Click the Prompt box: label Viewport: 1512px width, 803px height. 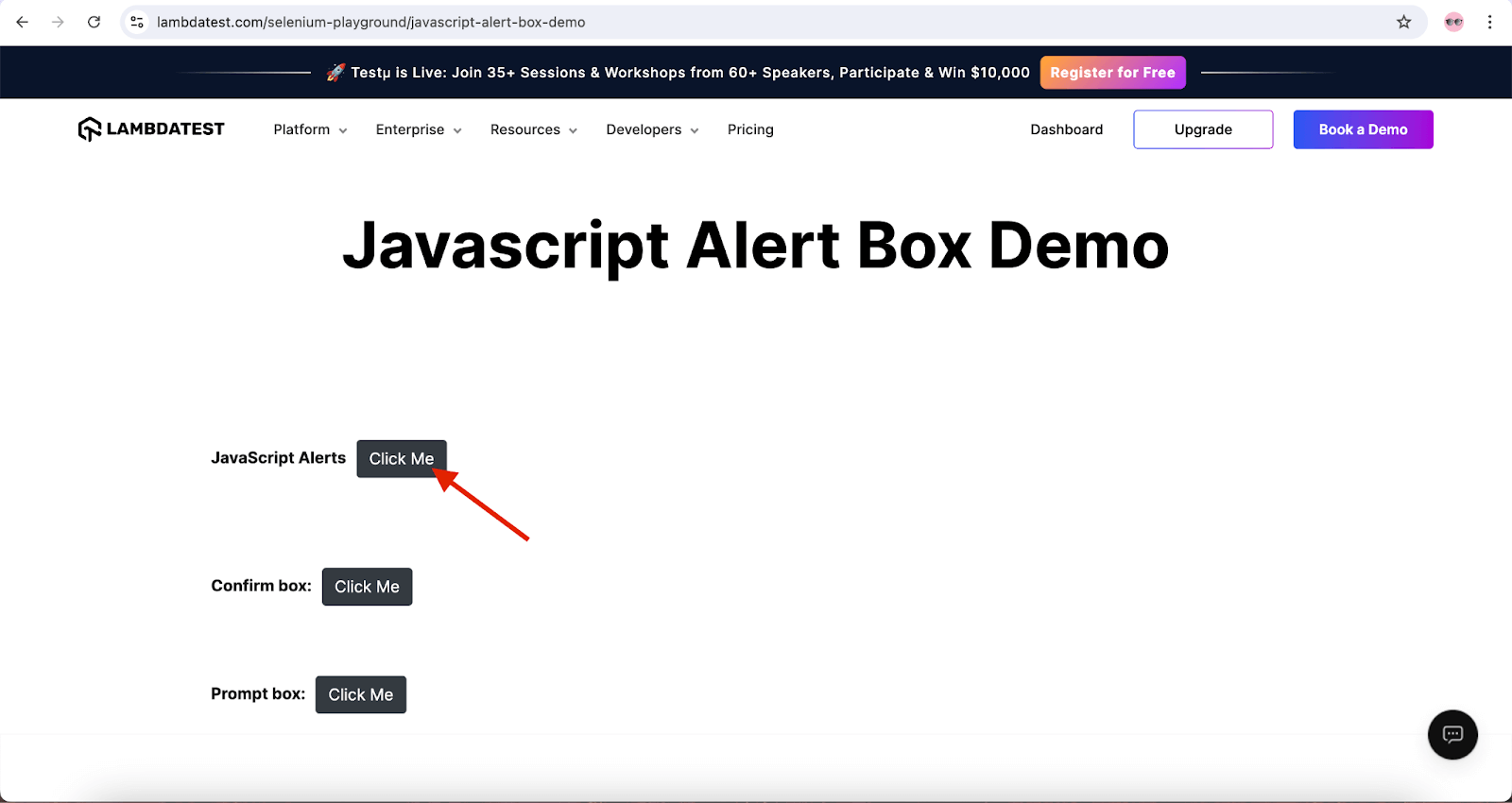coord(258,693)
